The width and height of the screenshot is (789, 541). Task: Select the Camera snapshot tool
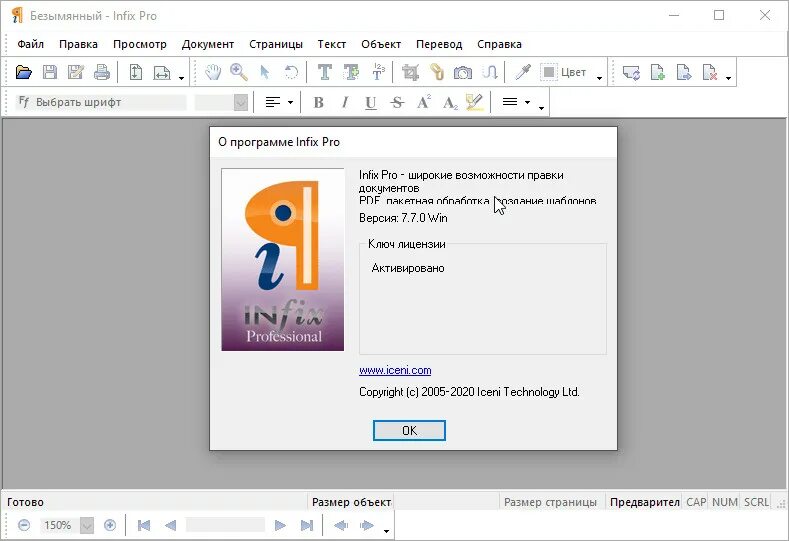tap(463, 73)
